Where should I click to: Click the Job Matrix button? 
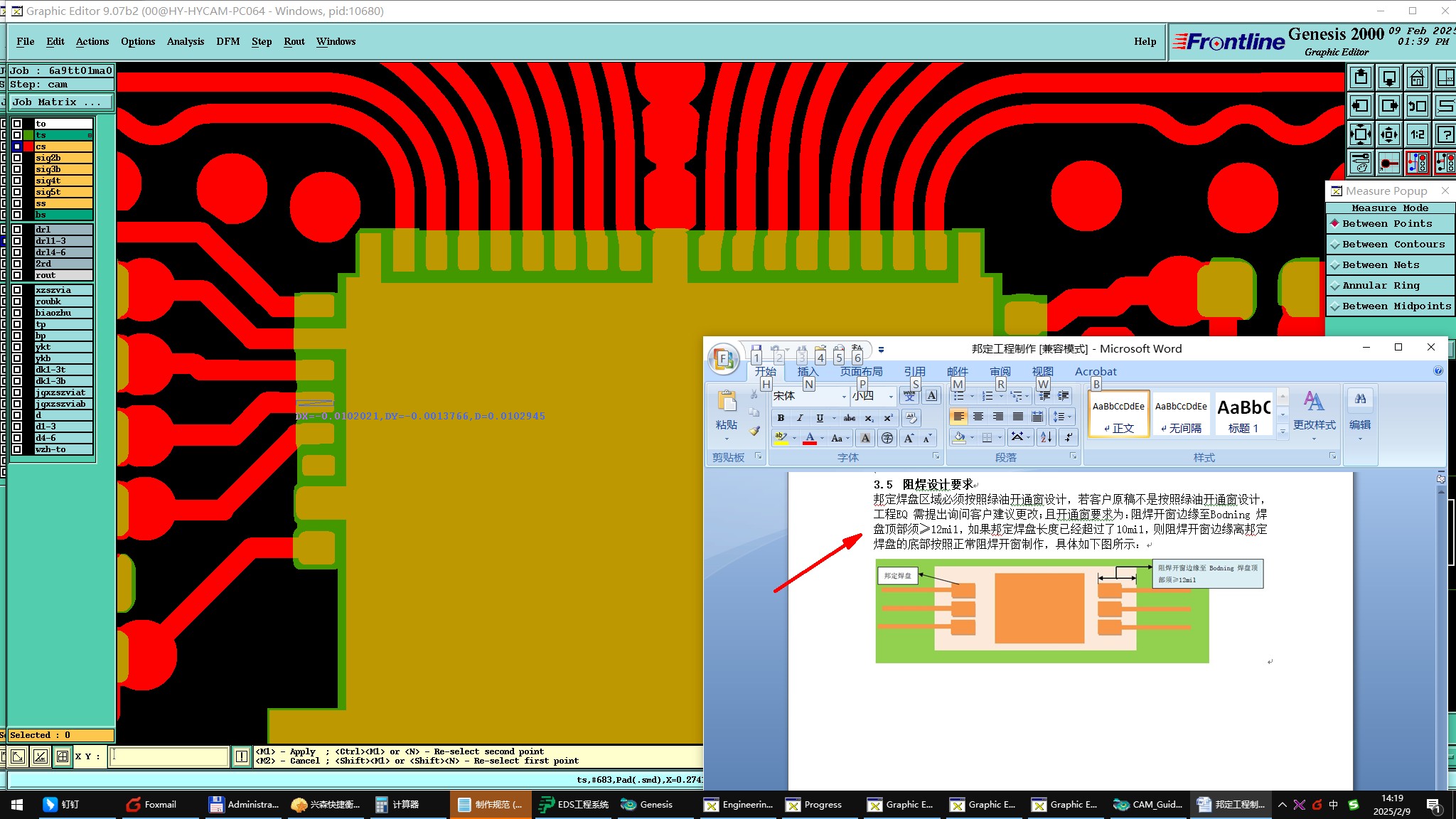click(x=60, y=102)
